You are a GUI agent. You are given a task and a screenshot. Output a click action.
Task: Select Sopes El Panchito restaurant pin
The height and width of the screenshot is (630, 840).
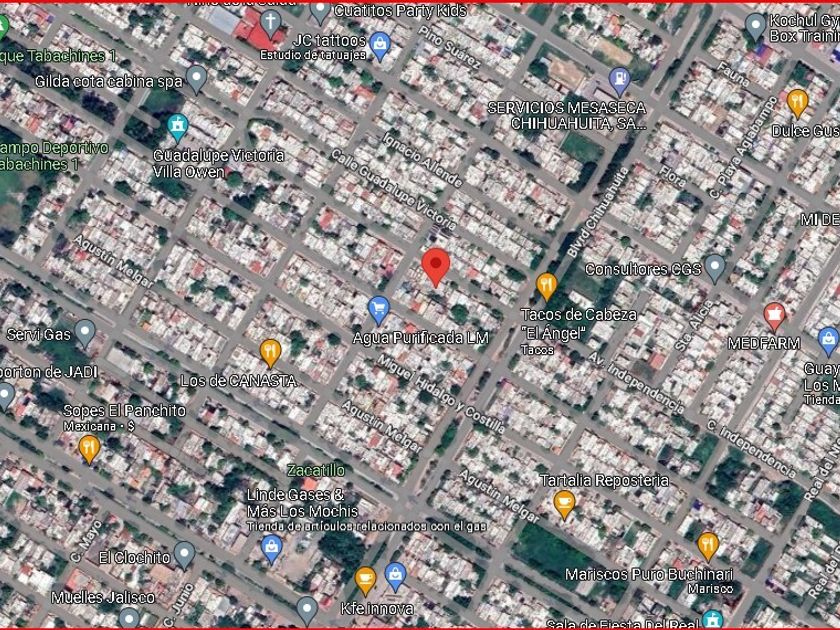click(89, 449)
